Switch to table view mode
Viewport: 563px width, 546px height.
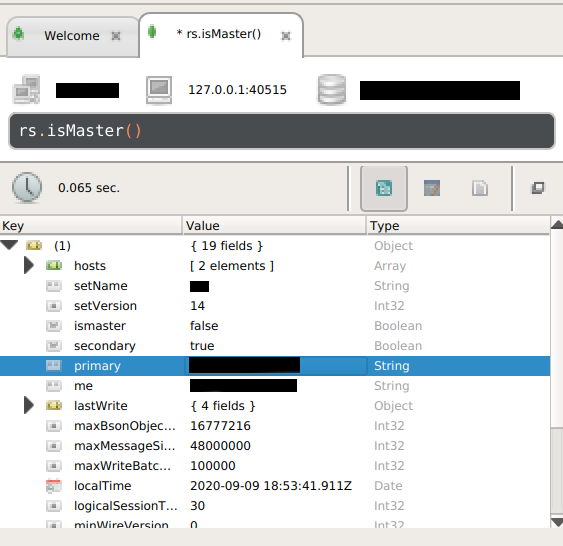point(432,188)
